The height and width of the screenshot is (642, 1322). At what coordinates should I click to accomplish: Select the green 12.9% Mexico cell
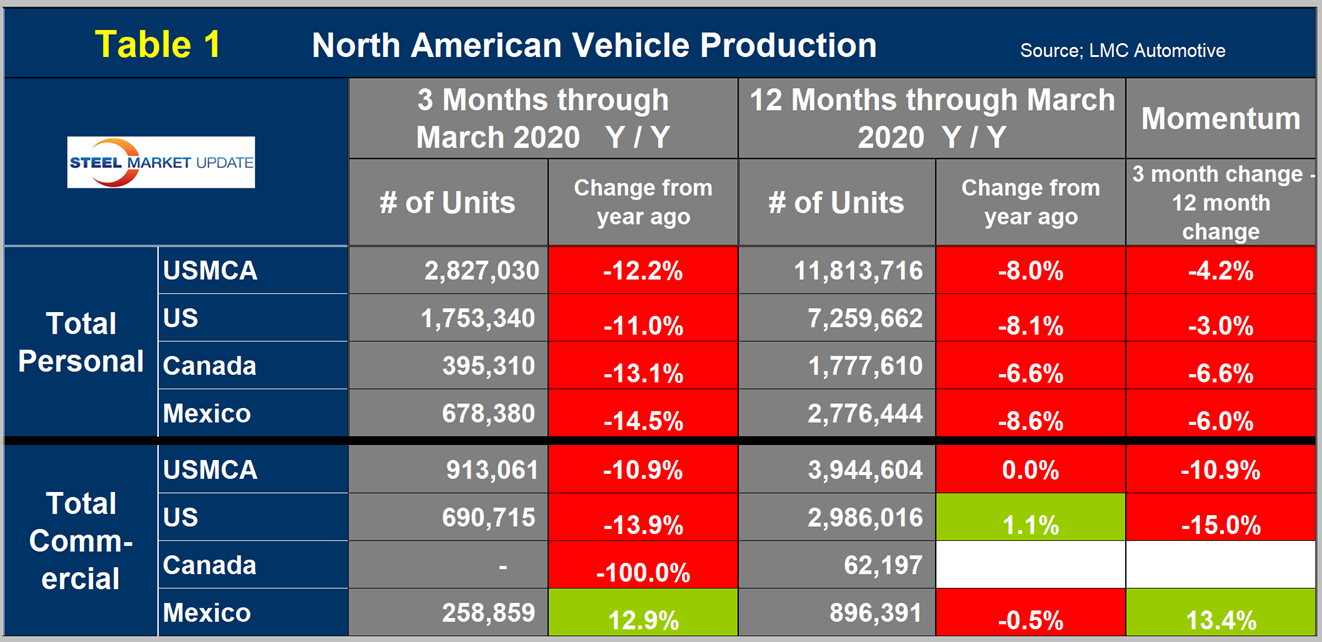643,614
